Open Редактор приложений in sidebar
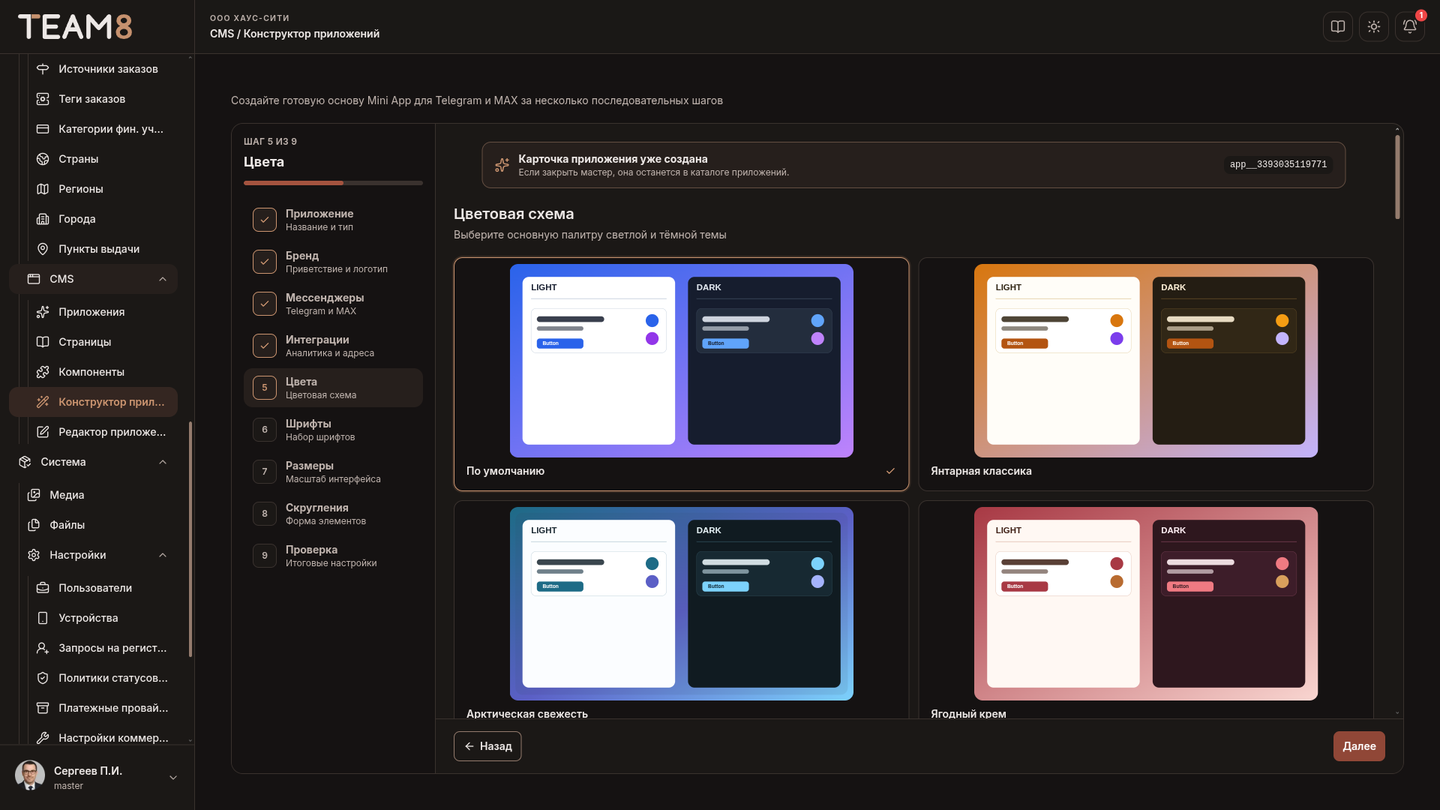The width and height of the screenshot is (1440, 810). 93,432
